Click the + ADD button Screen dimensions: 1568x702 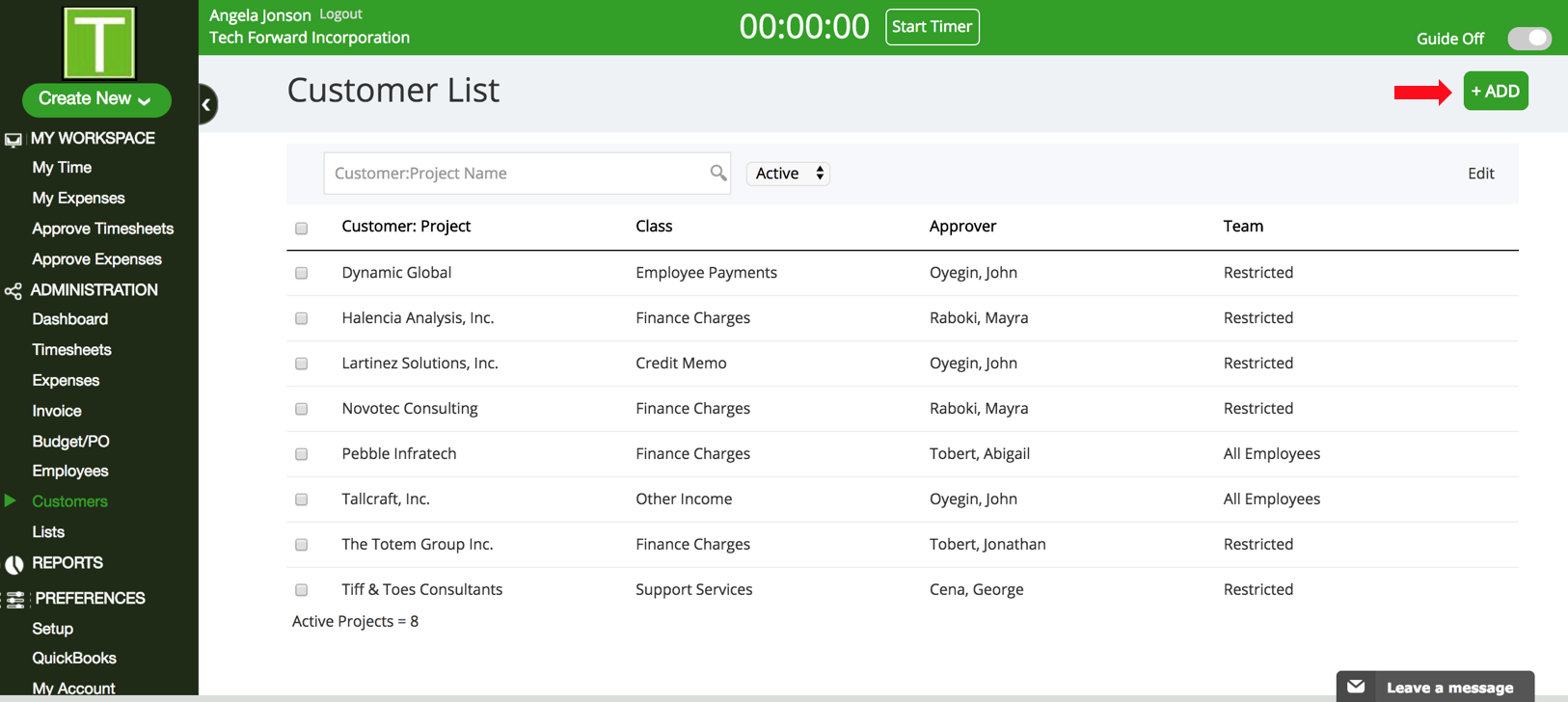point(1496,91)
